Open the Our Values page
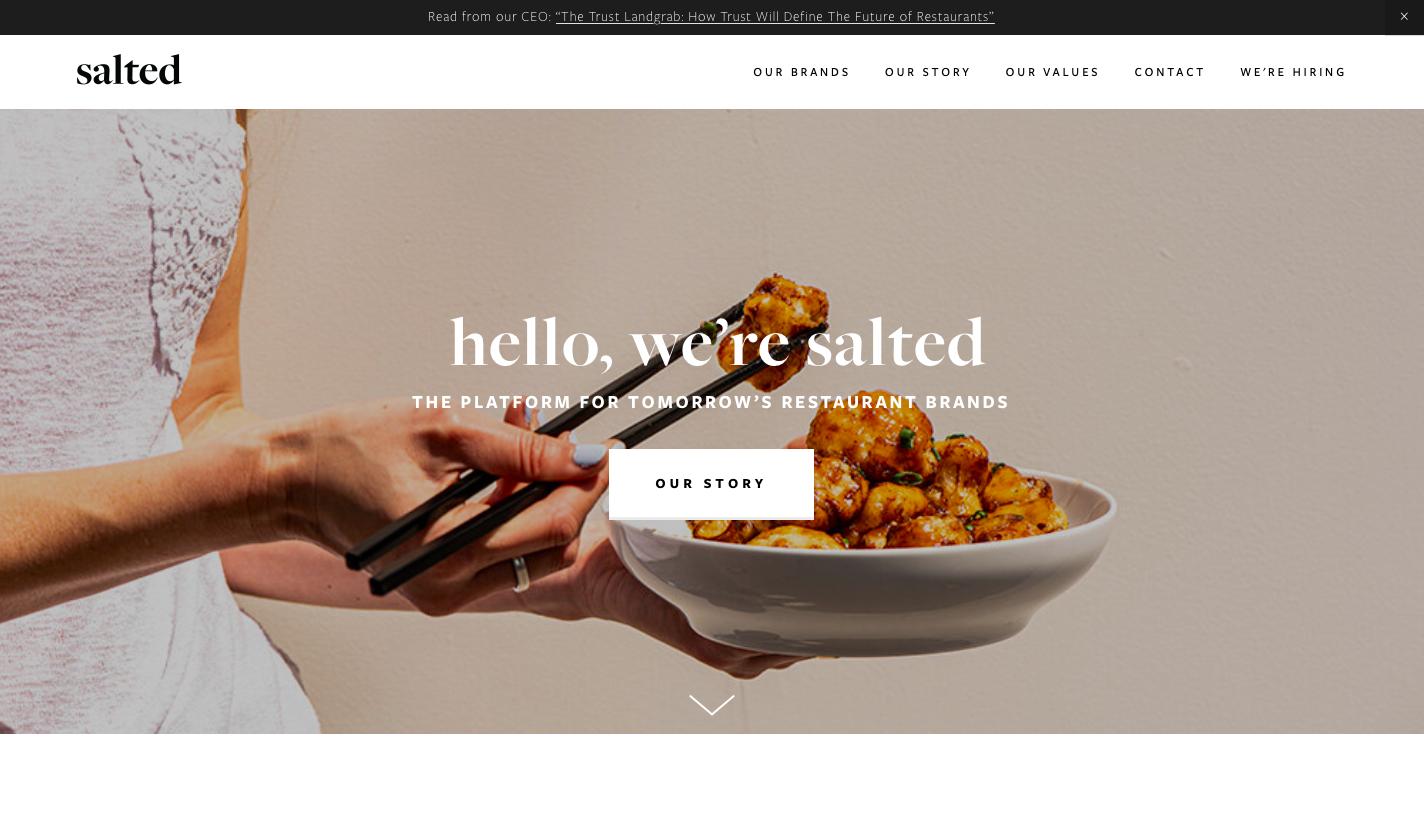The height and width of the screenshot is (813, 1424). (1052, 72)
